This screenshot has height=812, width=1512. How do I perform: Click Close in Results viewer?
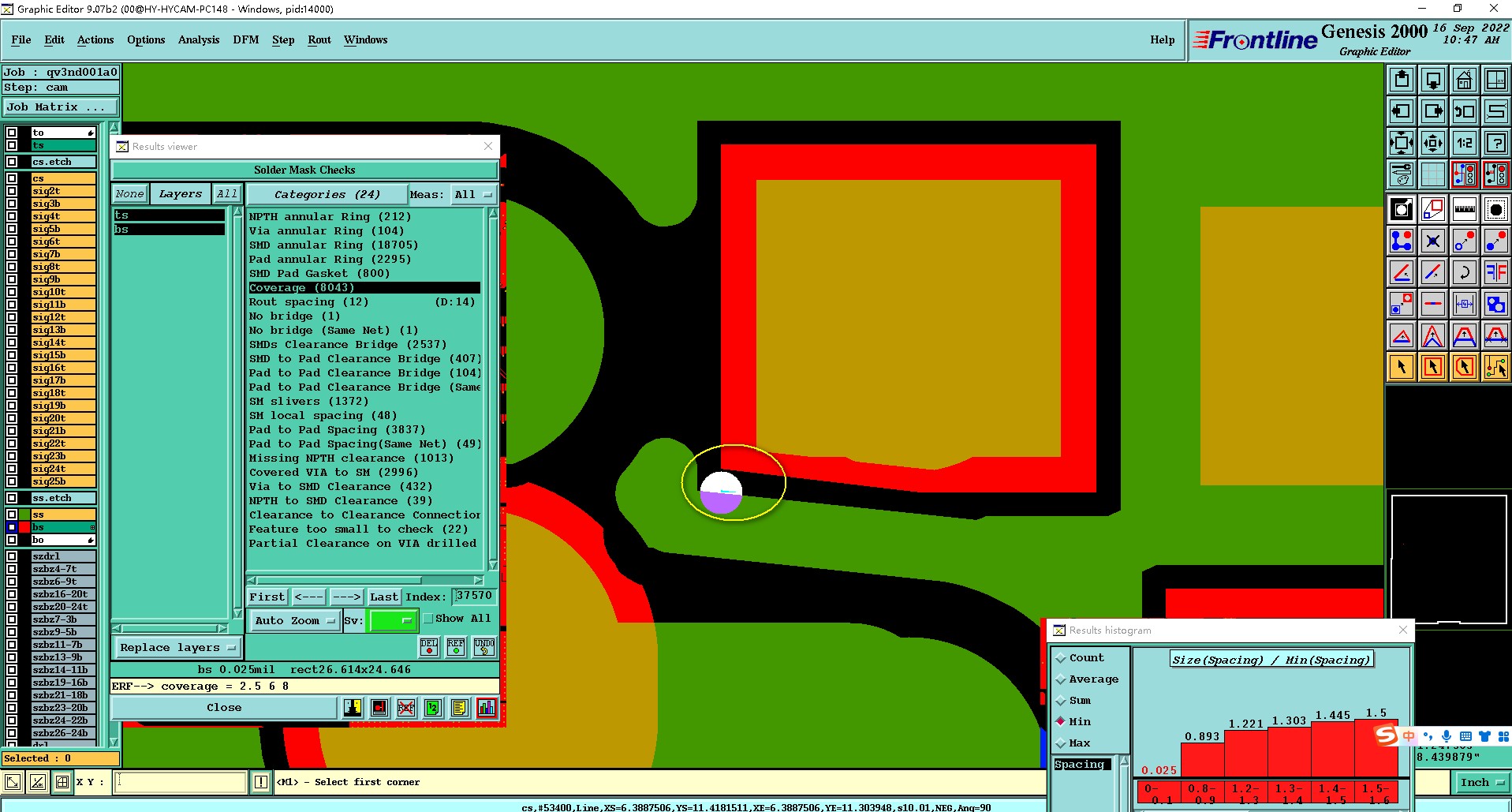[224, 708]
